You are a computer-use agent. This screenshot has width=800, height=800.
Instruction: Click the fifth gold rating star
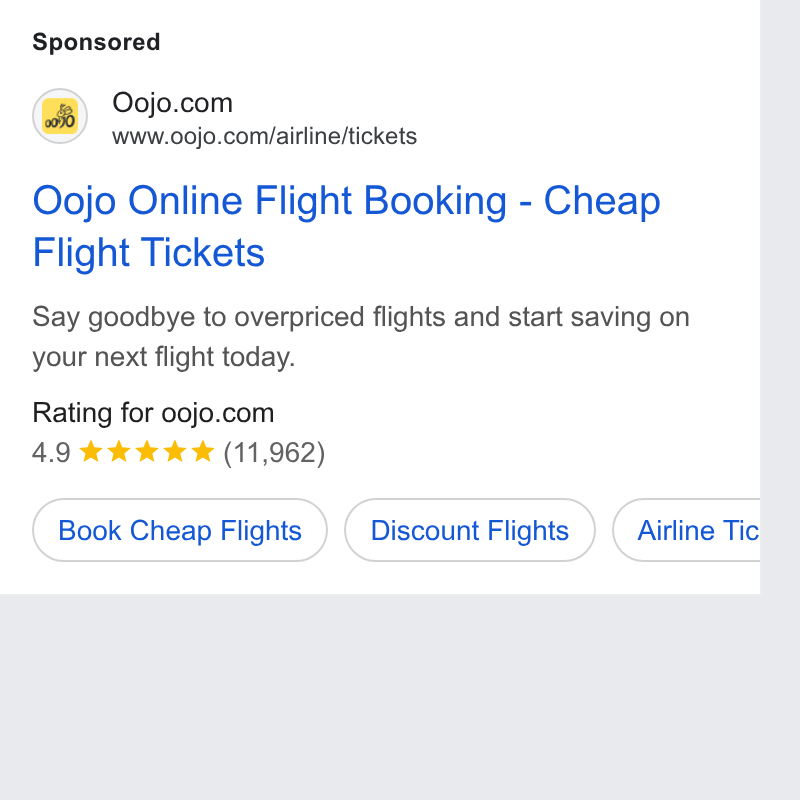[203, 452]
